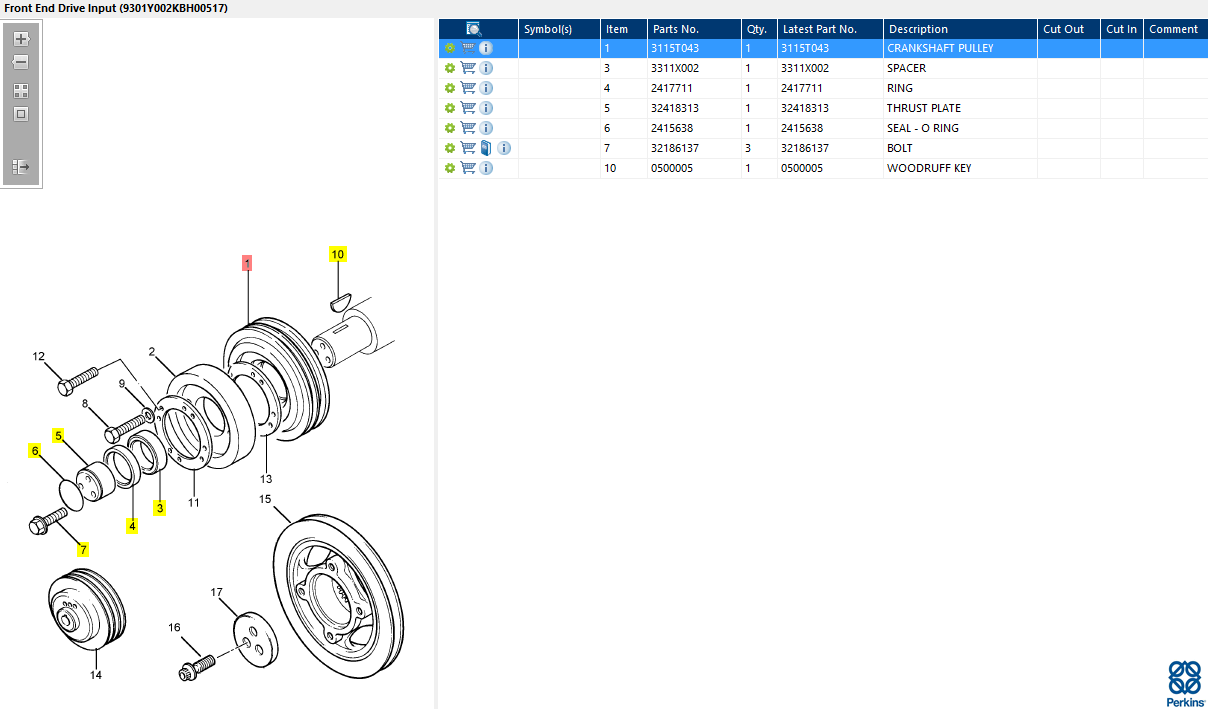Sort by Item column header

point(623,29)
